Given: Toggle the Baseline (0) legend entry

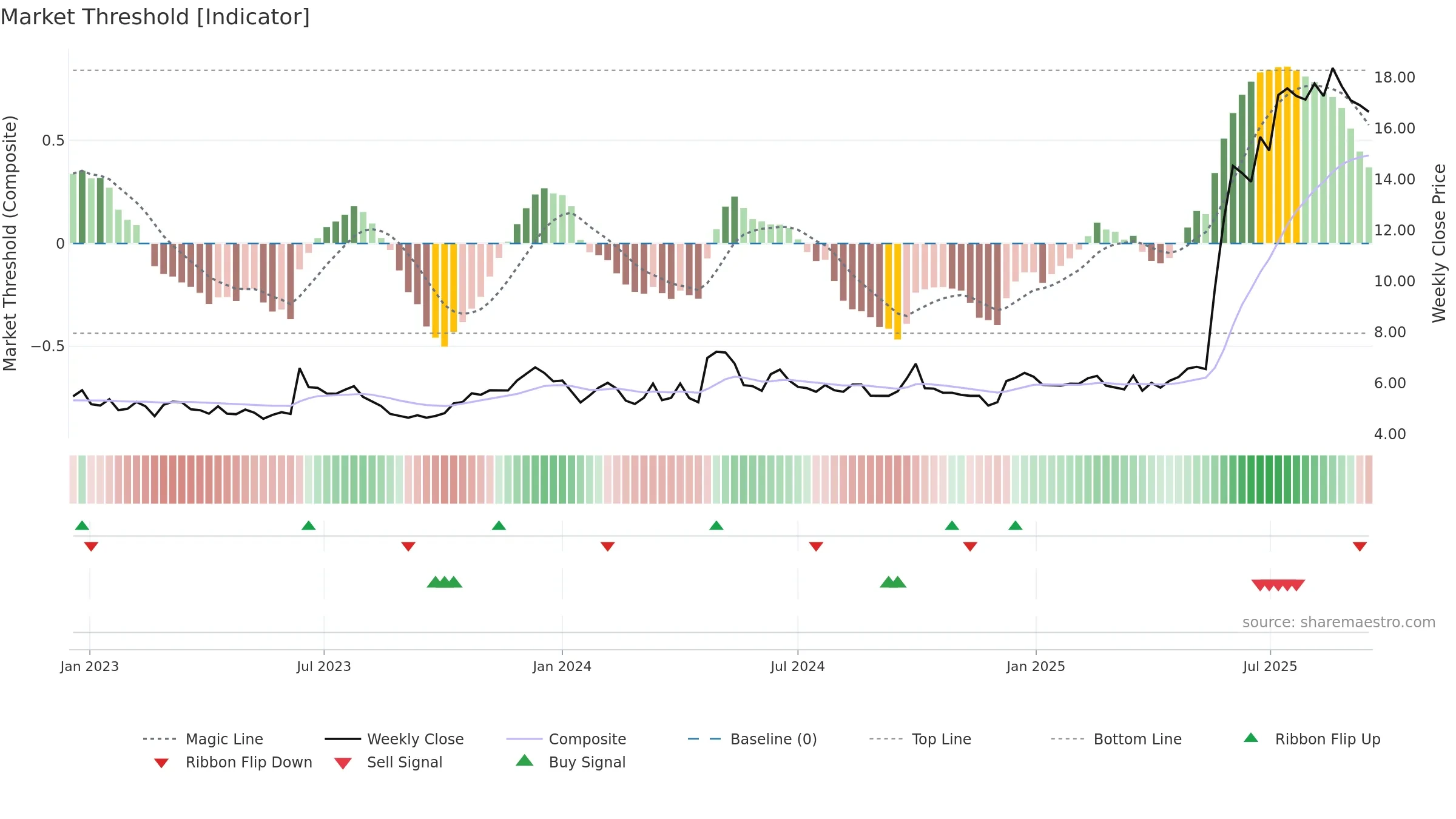Looking at the screenshot, I should point(752,739).
